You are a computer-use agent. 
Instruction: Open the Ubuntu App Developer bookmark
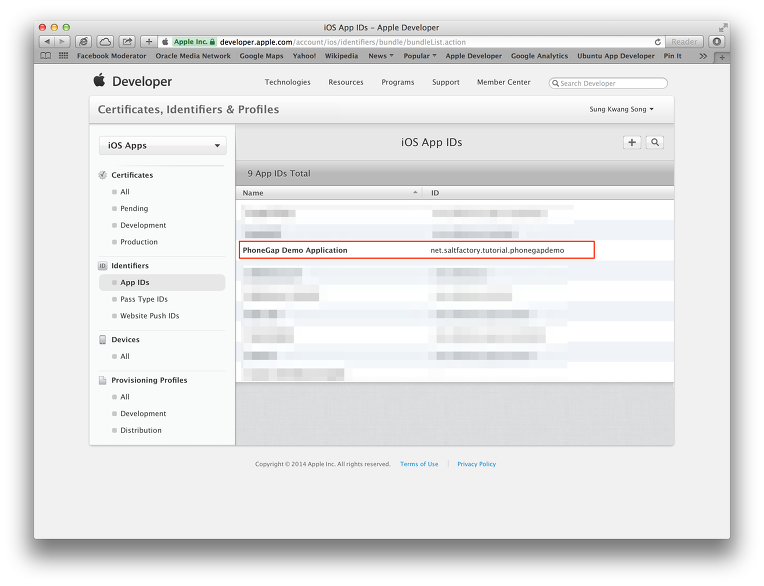(x=616, y=56)
